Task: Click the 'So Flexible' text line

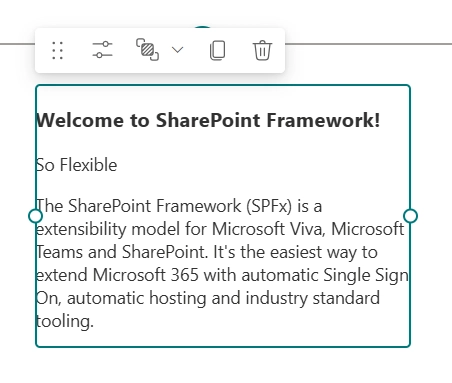Action: (x=77, y=165)
